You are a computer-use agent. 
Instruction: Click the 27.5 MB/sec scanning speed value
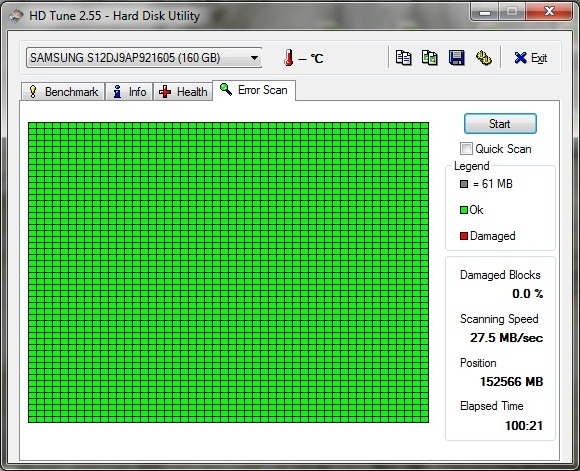tap(506, 338)
